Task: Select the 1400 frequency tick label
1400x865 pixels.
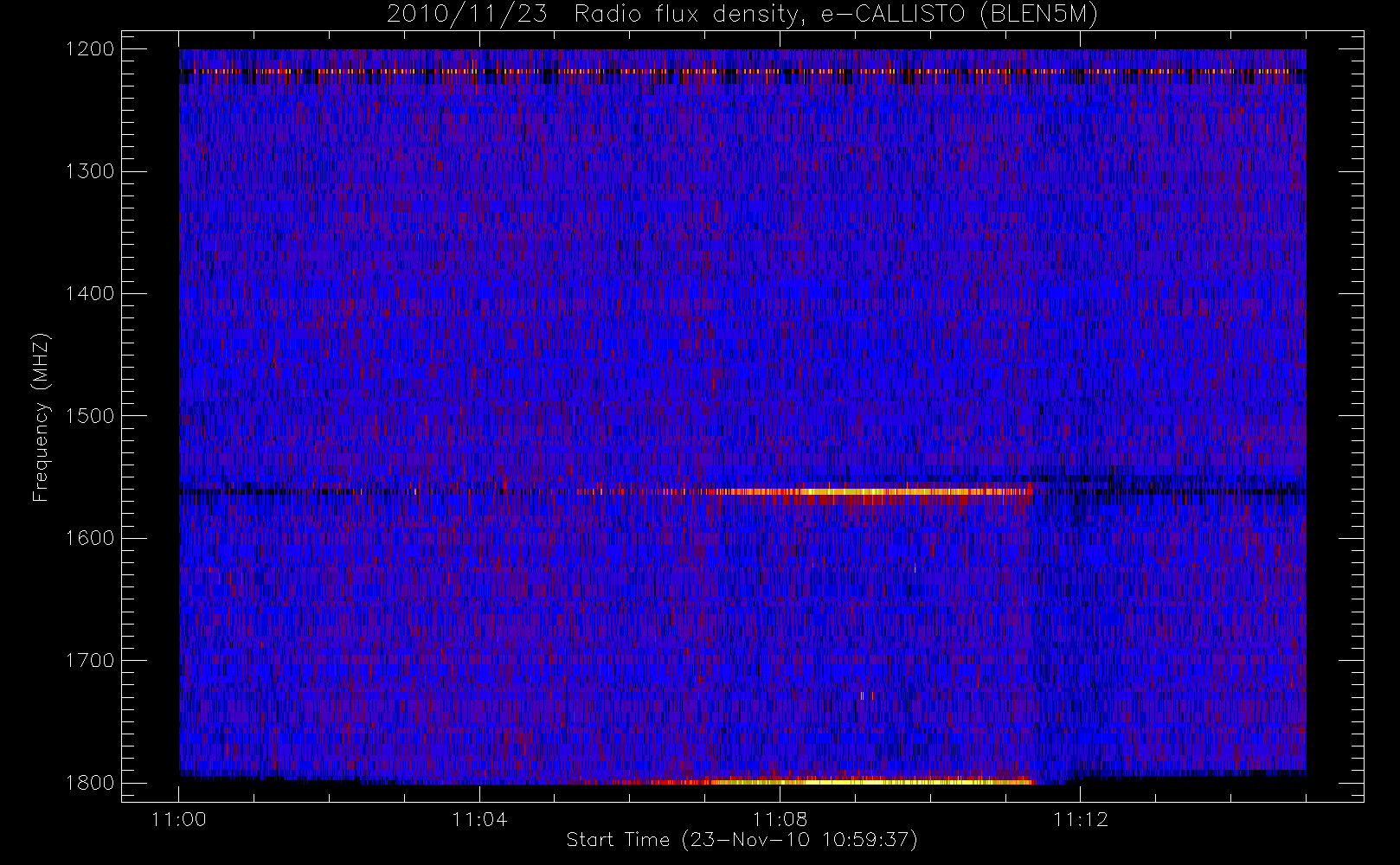Action: tap(90, 294)
